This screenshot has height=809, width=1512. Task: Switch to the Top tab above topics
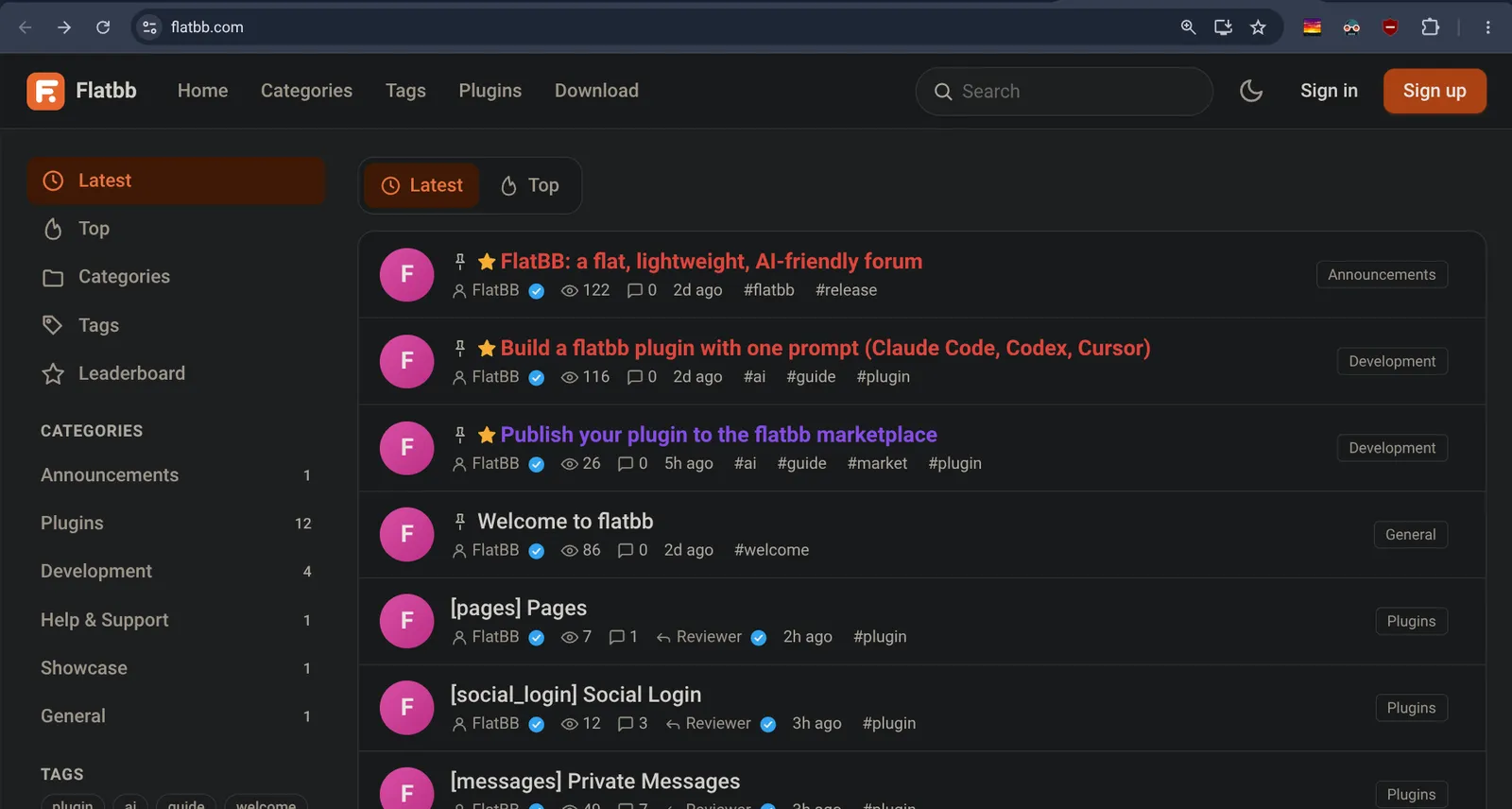coord(529,185)
